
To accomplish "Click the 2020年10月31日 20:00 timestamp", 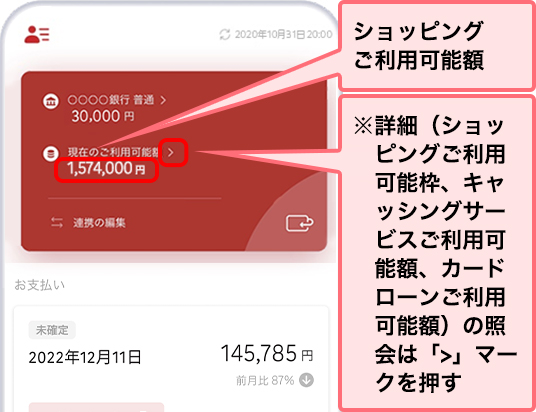I will pos(283,35).
